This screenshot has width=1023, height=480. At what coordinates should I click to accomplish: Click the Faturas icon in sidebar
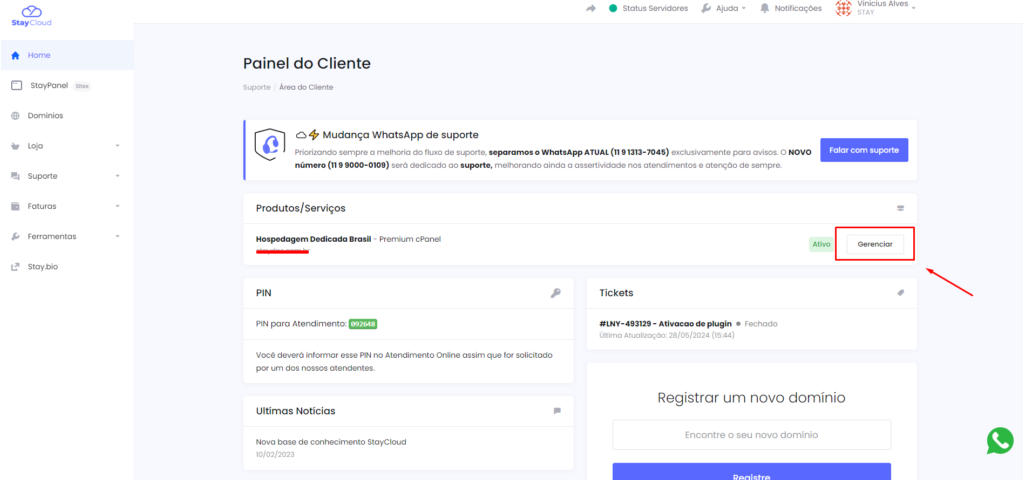[16, 206]
